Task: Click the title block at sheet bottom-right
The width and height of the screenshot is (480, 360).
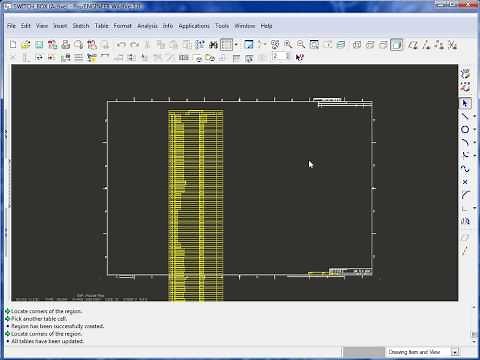Action: [350, 272]
